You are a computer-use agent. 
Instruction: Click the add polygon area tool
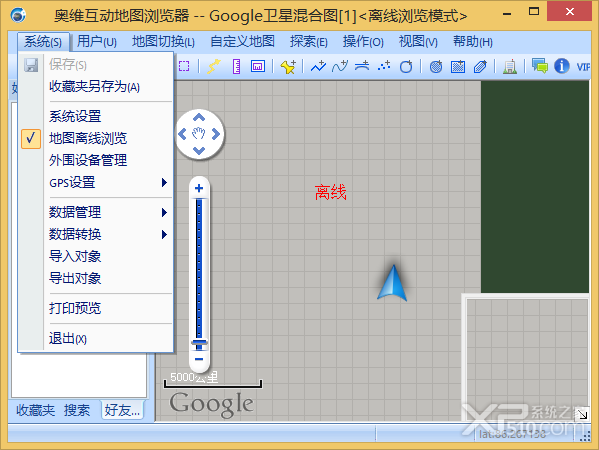pyautogui.click(x=480, y=66)
